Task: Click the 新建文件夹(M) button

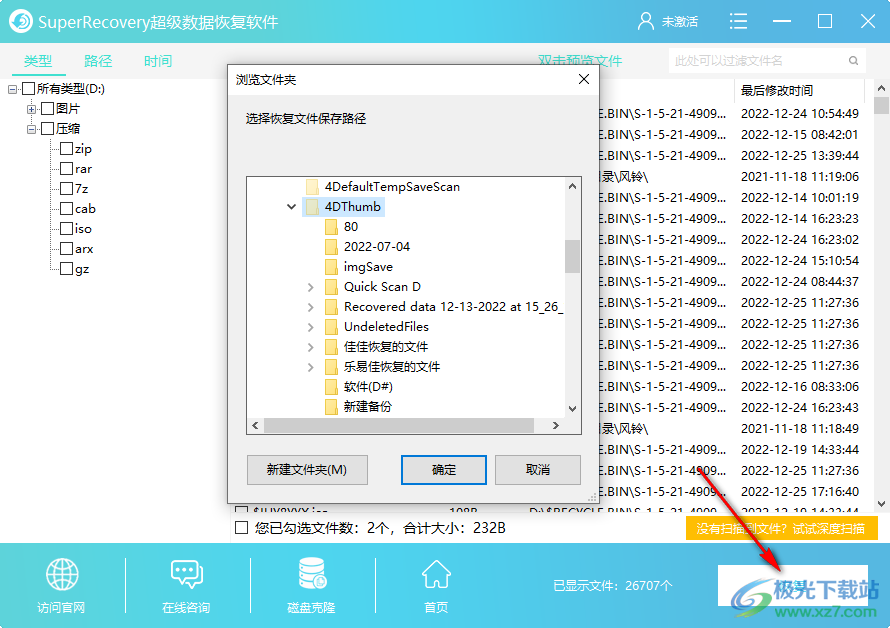Action: click(x=307, y=470)
